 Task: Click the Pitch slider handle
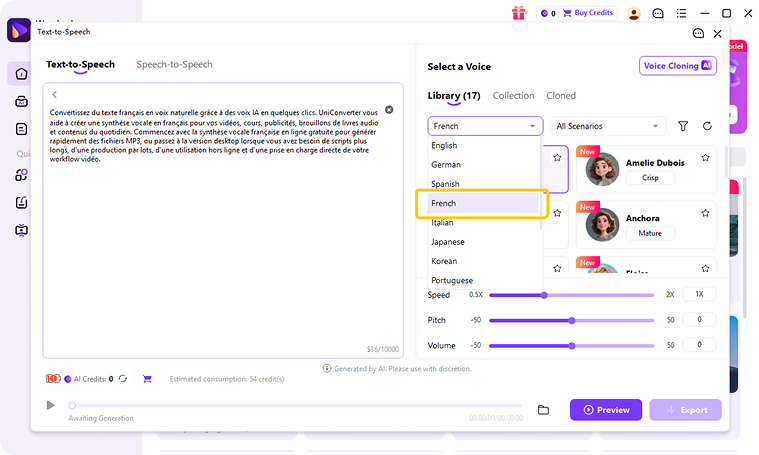[x=572, y=320]
